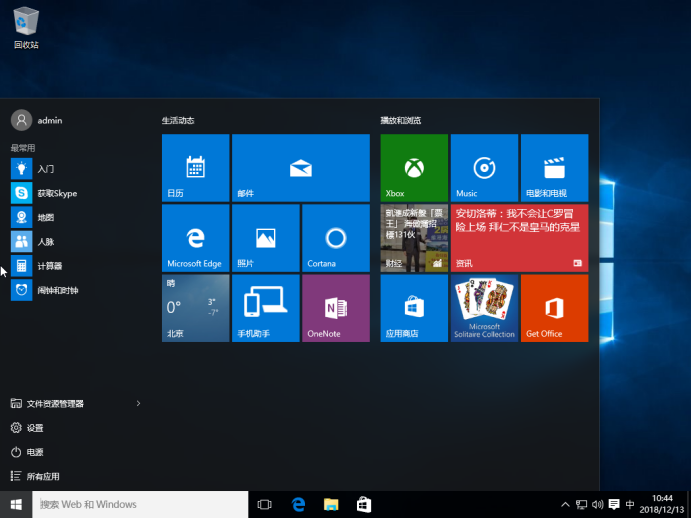This screenshot has width=692, height=519.
Task: Open the 应用商店 Store tile
Action: coord(414,308)
